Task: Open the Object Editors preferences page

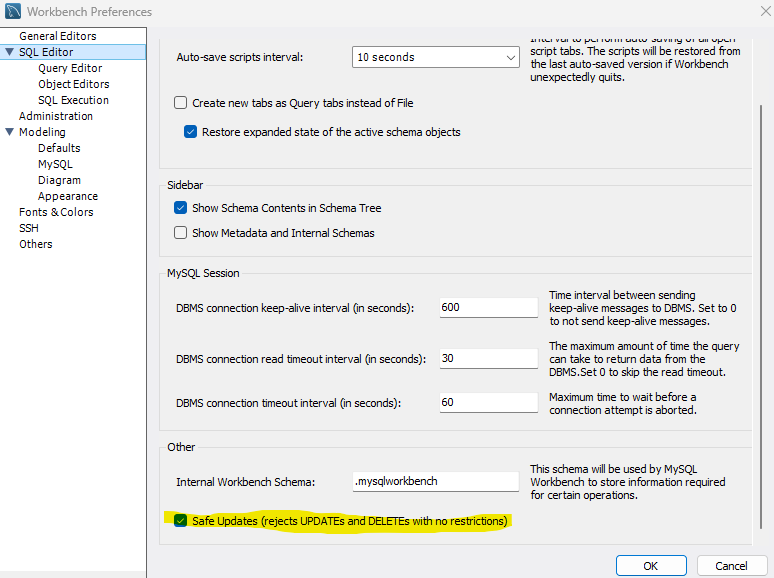Action: (x=74, y=84)
